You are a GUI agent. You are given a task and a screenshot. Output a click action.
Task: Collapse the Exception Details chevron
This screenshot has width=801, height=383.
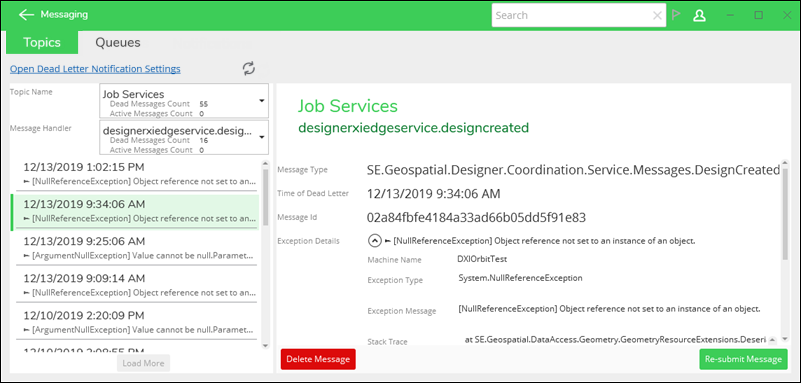pos(374,240)
